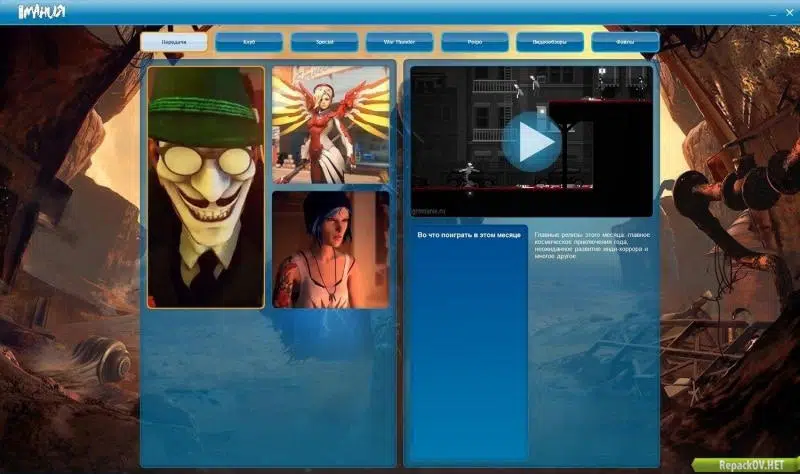Screen dimensions: 800x474
Task: Switch to the Клуб tab
Action: click(249, 42)
